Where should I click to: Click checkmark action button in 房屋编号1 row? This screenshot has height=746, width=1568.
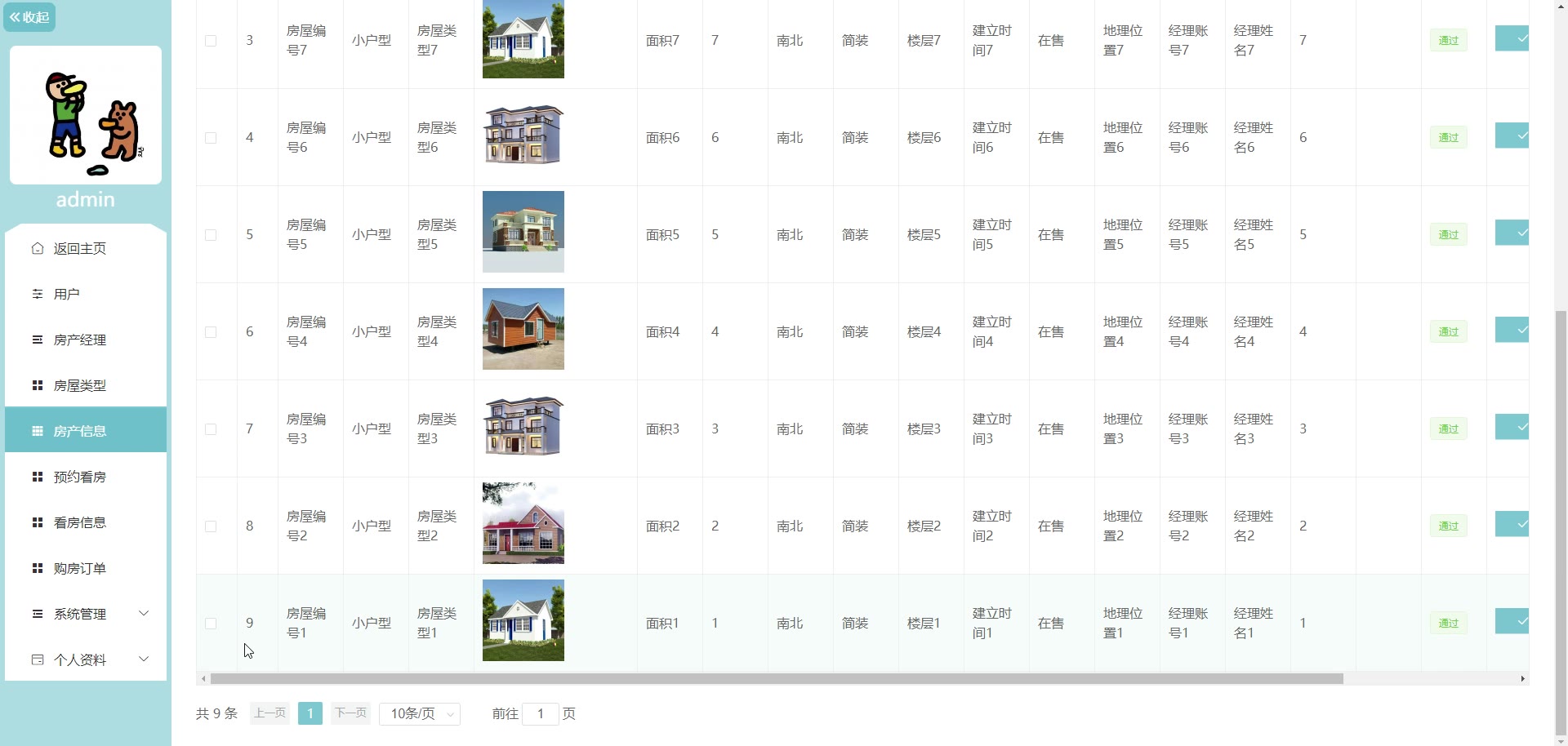pyautogui.click(x=1512, y=621)
